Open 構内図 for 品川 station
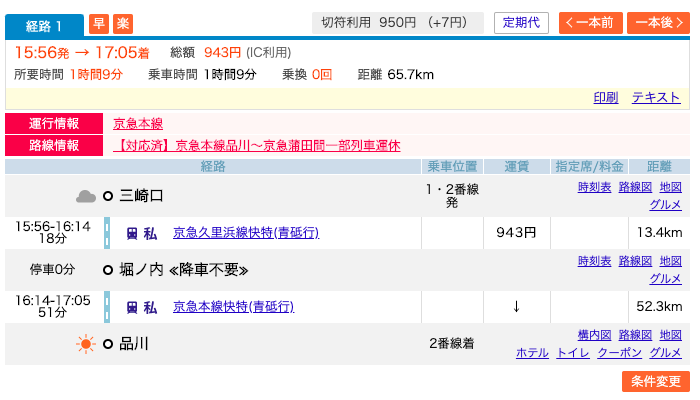The width and height of the screenshot is (700, 400). (594, 335)
